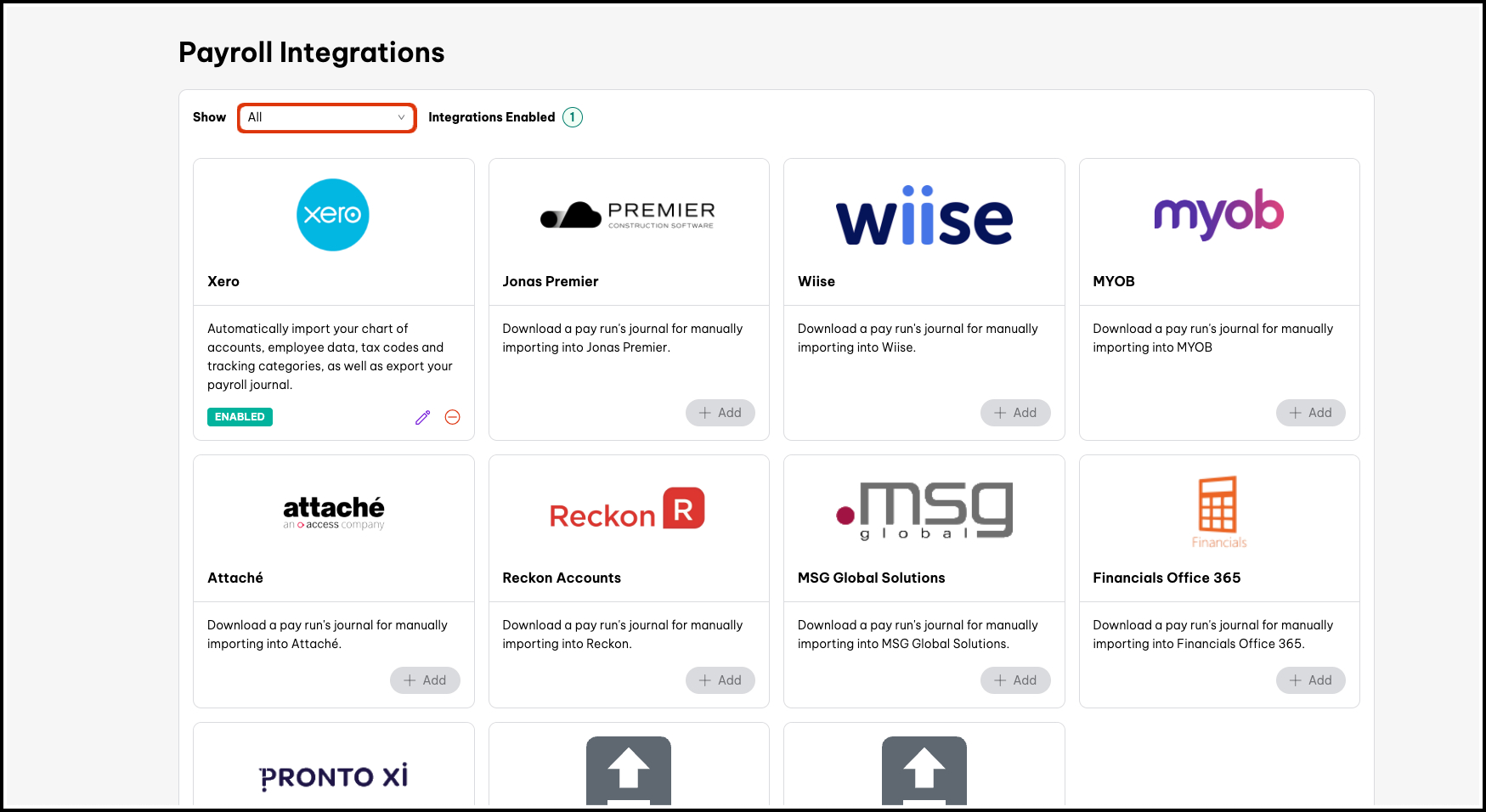Add the MSG Global Solutions integration
1486x812 pixels.
[x=1015, y=680]
